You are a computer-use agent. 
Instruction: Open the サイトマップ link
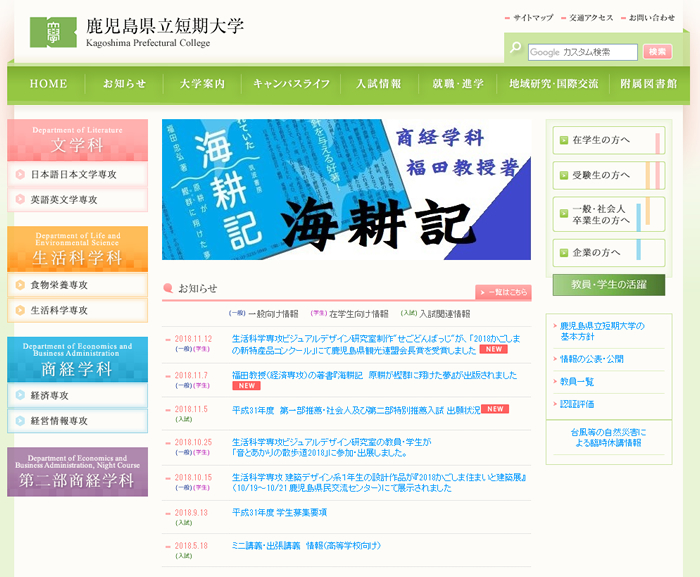coord(532,18)
